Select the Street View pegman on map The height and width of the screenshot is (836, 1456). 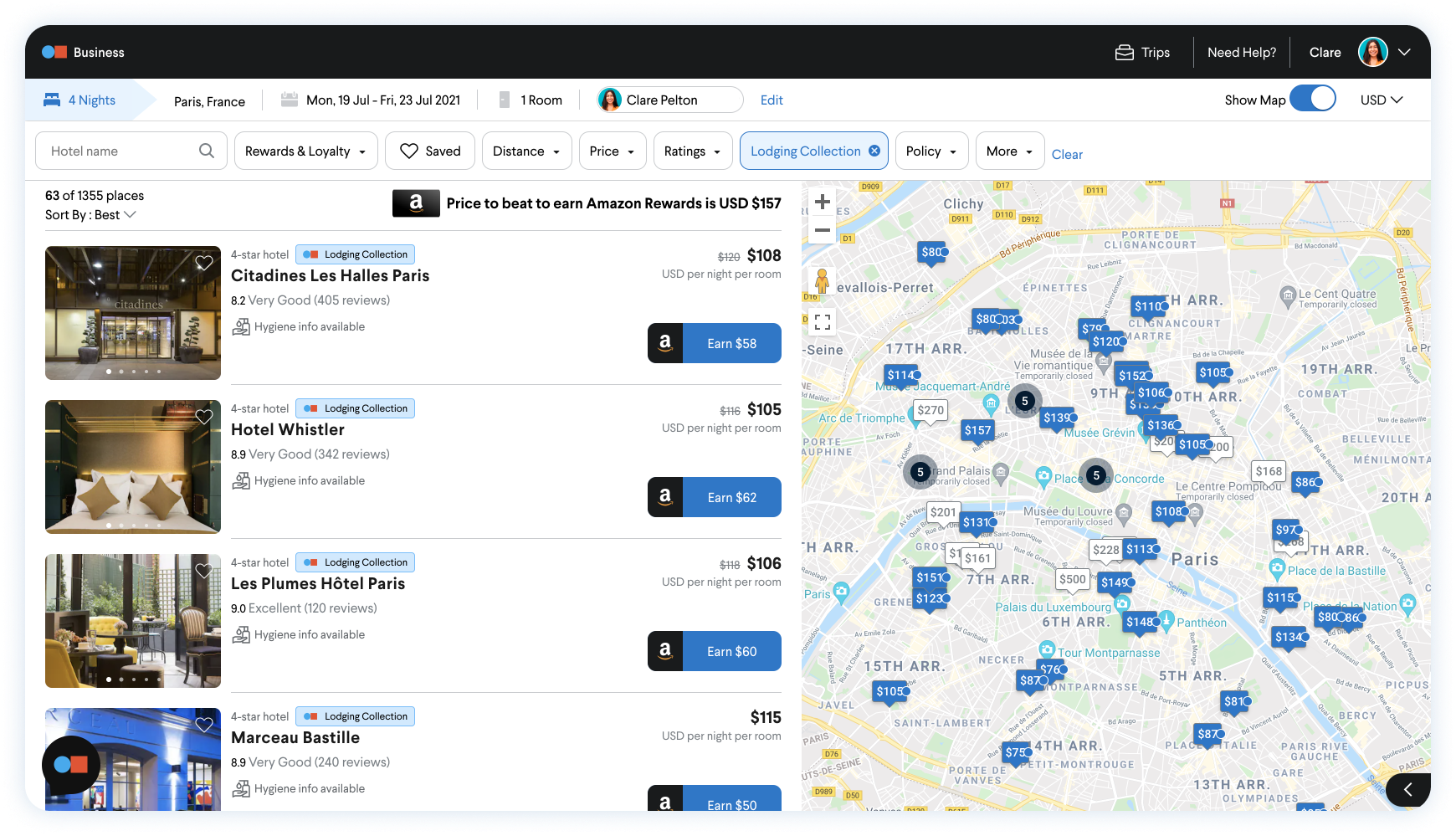[x=822, y=281]
